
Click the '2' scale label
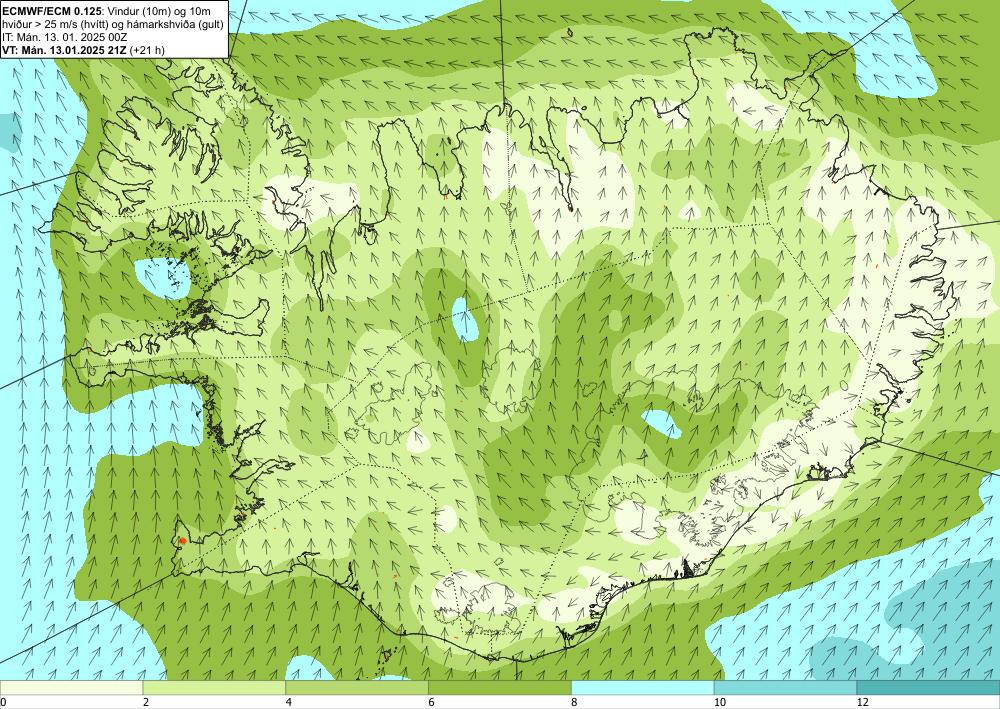tap(146, 702)
